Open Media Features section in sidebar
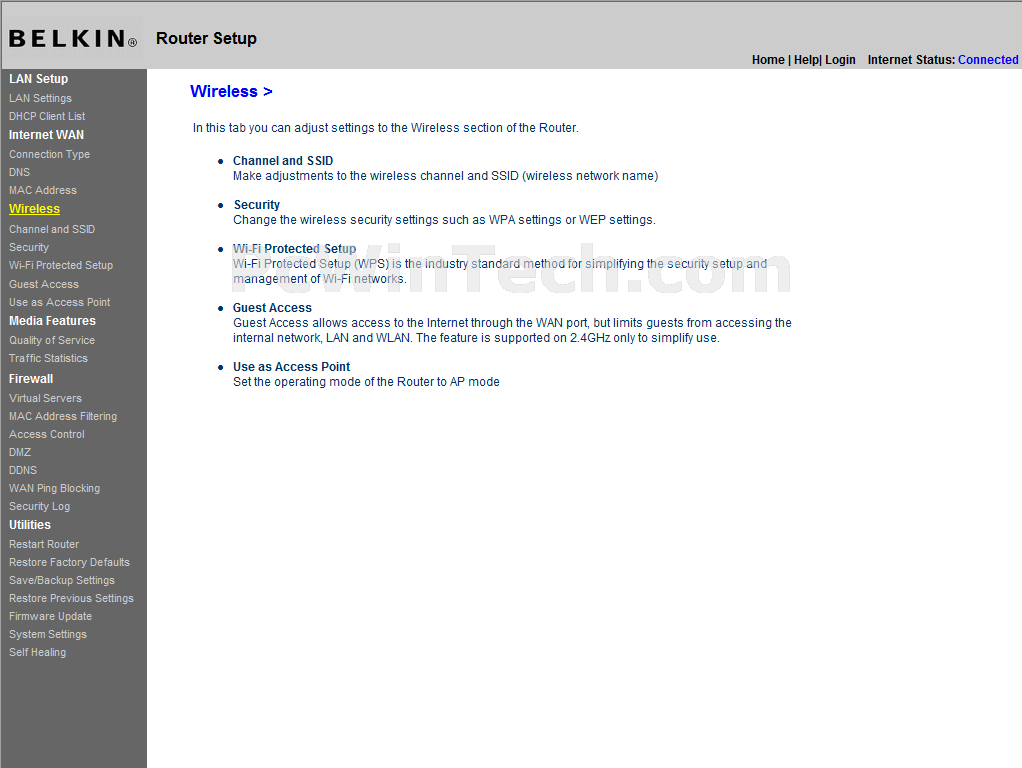This screenshot has height=768, width=1022. [x=52, y=321]
